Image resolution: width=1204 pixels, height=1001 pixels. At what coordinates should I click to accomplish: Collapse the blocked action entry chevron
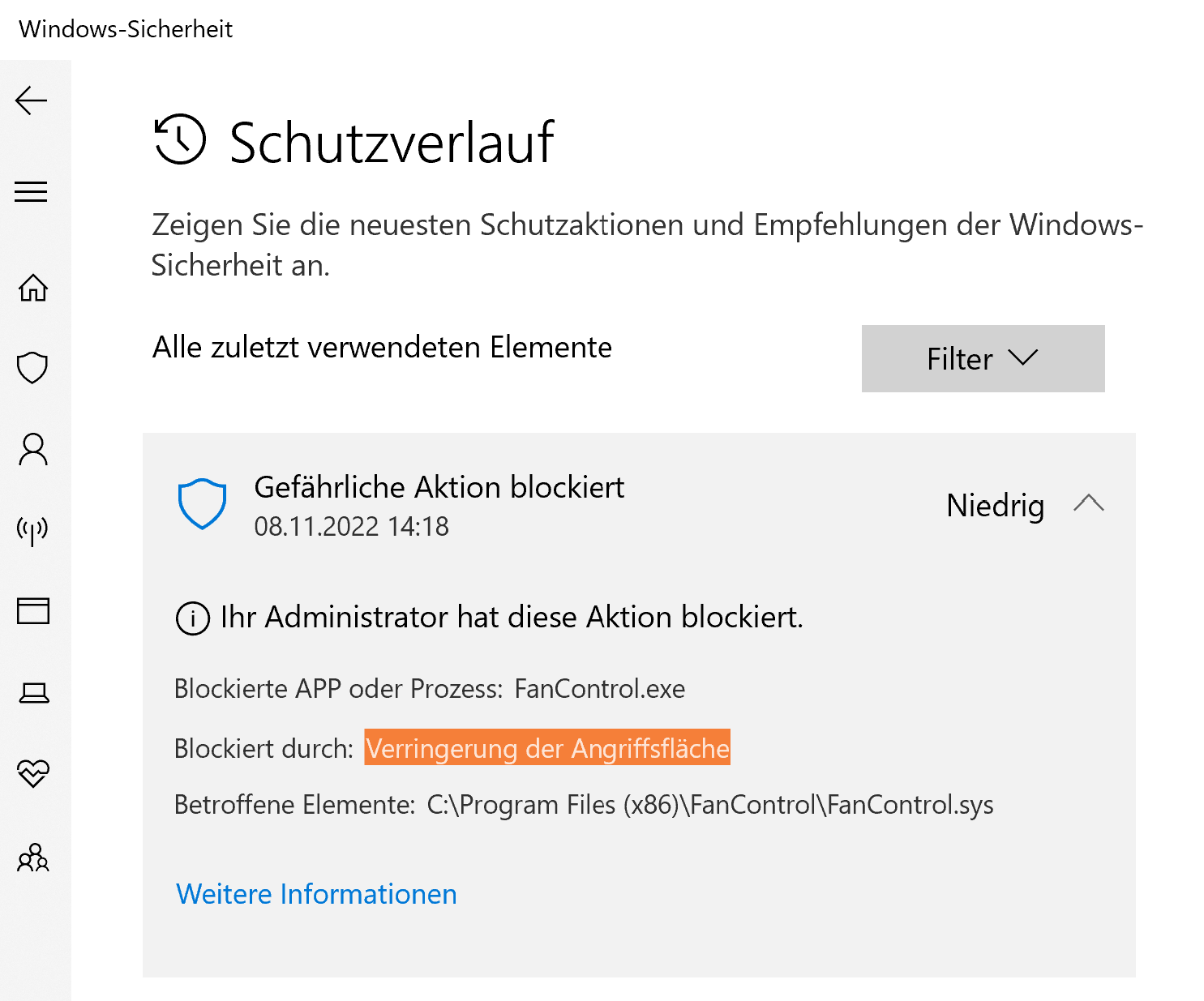click(x=1088, y=503)
